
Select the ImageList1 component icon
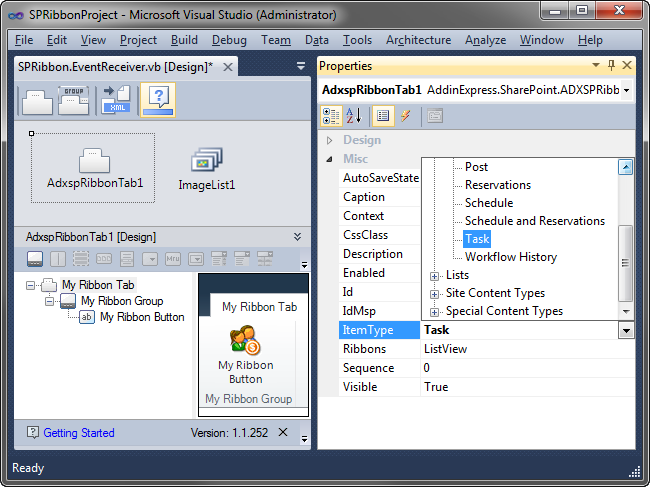pyautogui.click(x=206, y=160)
